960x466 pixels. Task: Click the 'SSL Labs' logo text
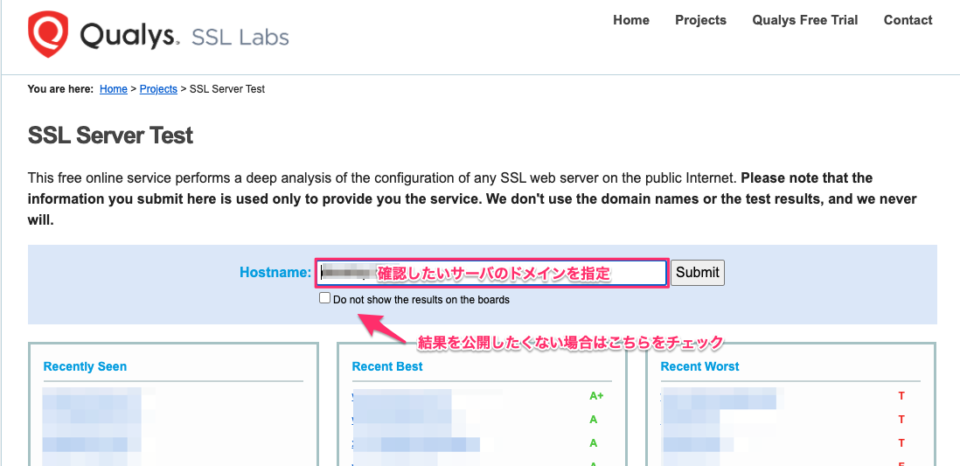(x=240, y=37)
